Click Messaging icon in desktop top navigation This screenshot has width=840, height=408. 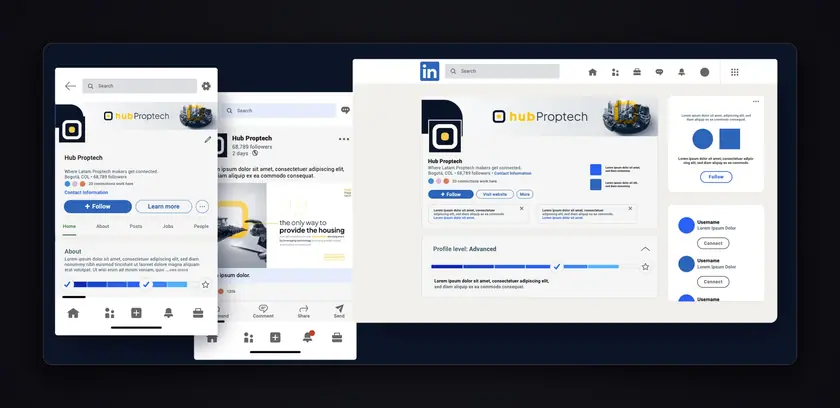(x=659, y=72)
